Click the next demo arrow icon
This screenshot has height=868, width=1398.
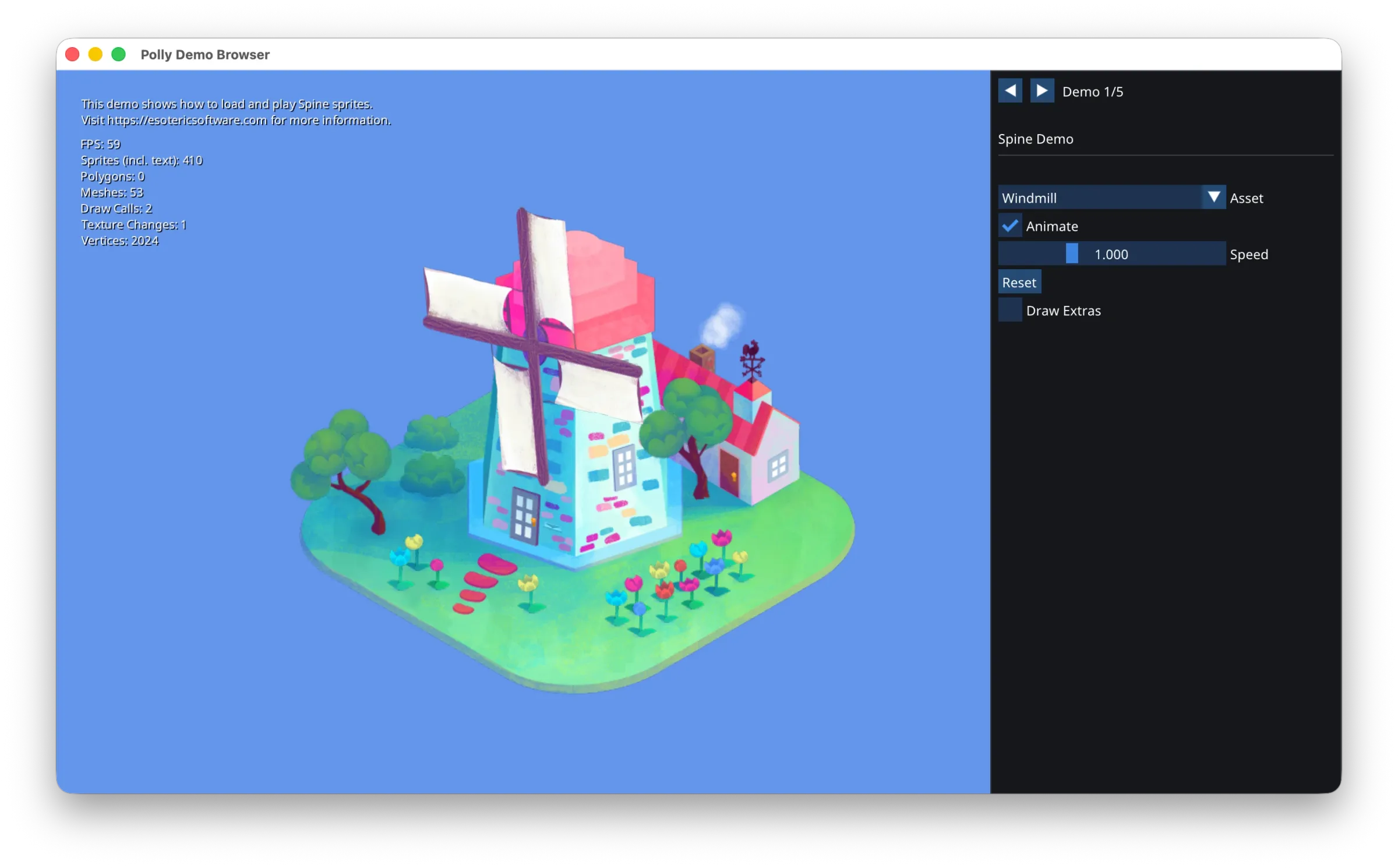coord(1042,90)
